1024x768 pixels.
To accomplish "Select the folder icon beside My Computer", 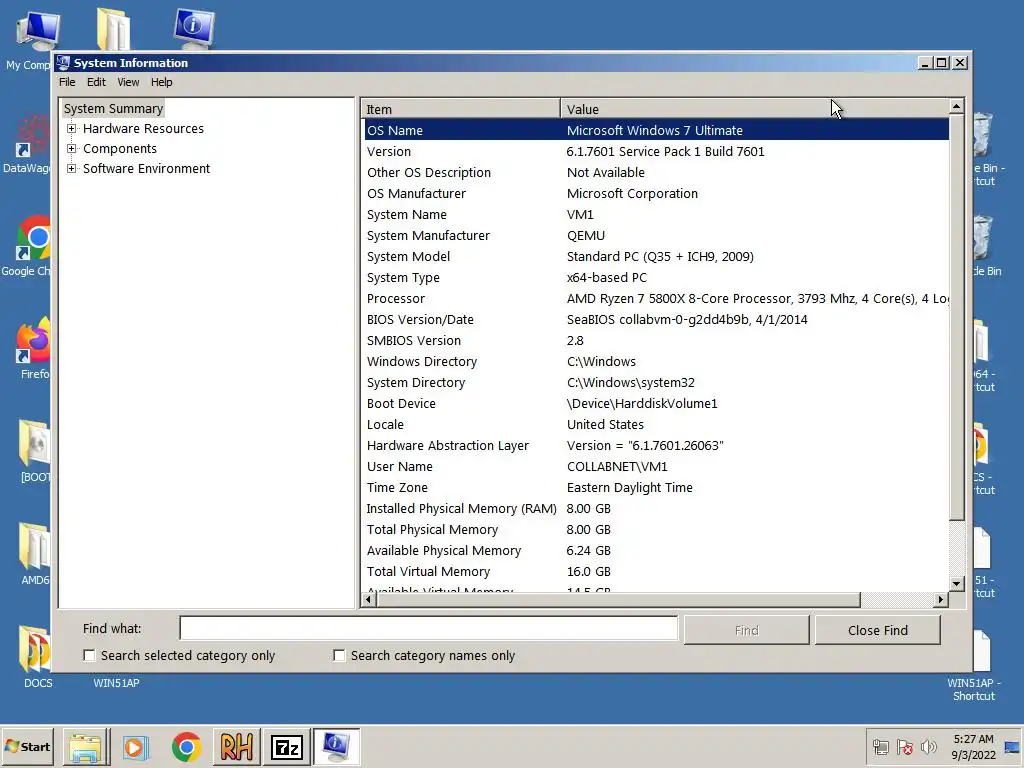I will tap(113, 29).
